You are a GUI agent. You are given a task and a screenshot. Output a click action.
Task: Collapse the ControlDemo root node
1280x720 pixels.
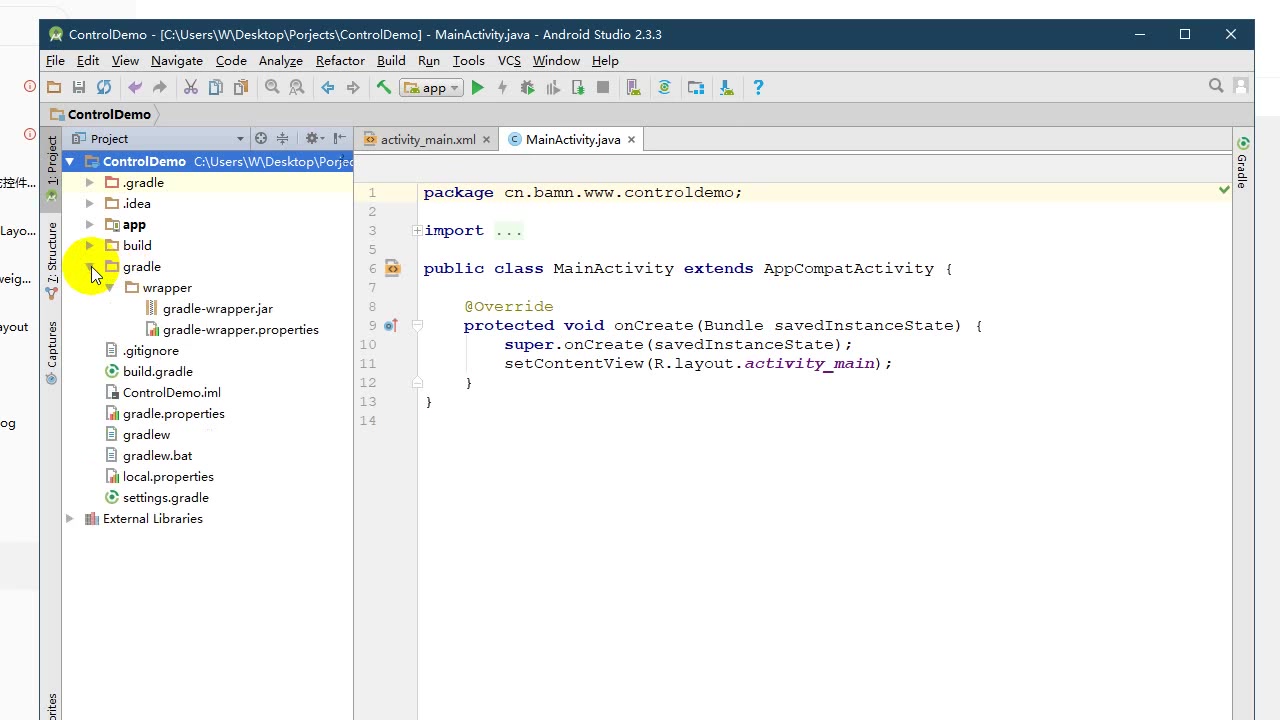[70, 161]
